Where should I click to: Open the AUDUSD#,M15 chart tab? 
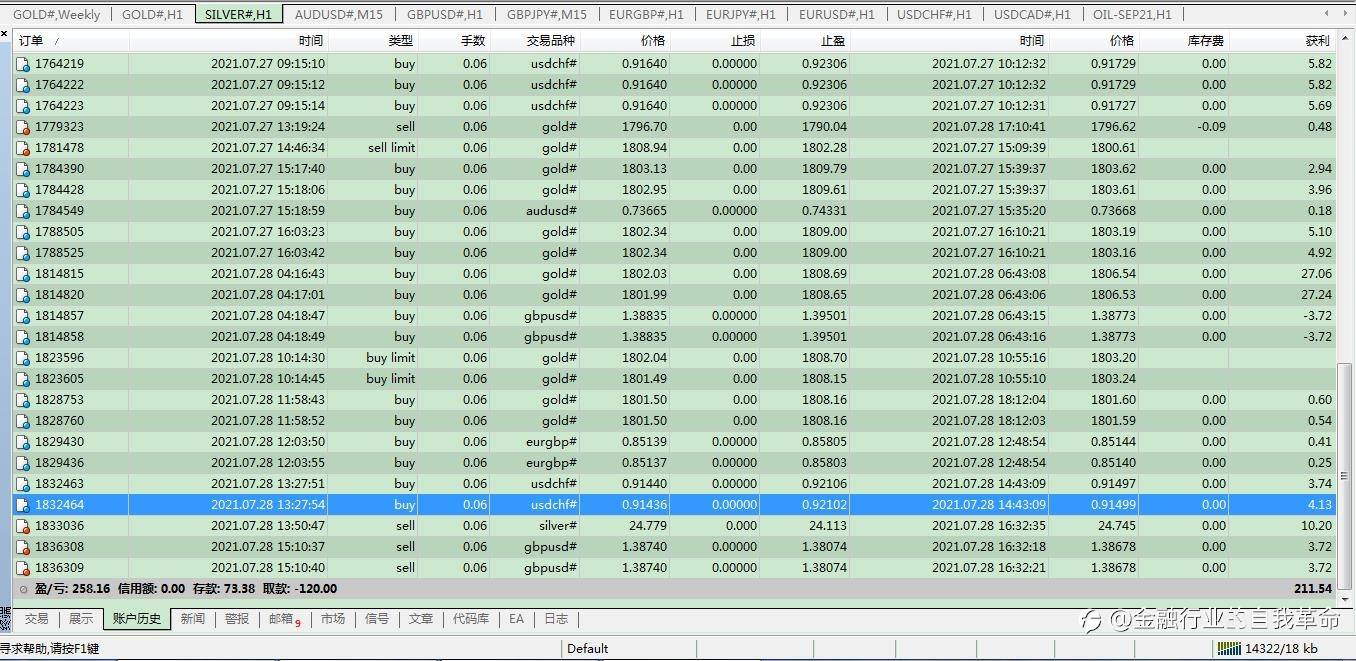pos(339,14)
